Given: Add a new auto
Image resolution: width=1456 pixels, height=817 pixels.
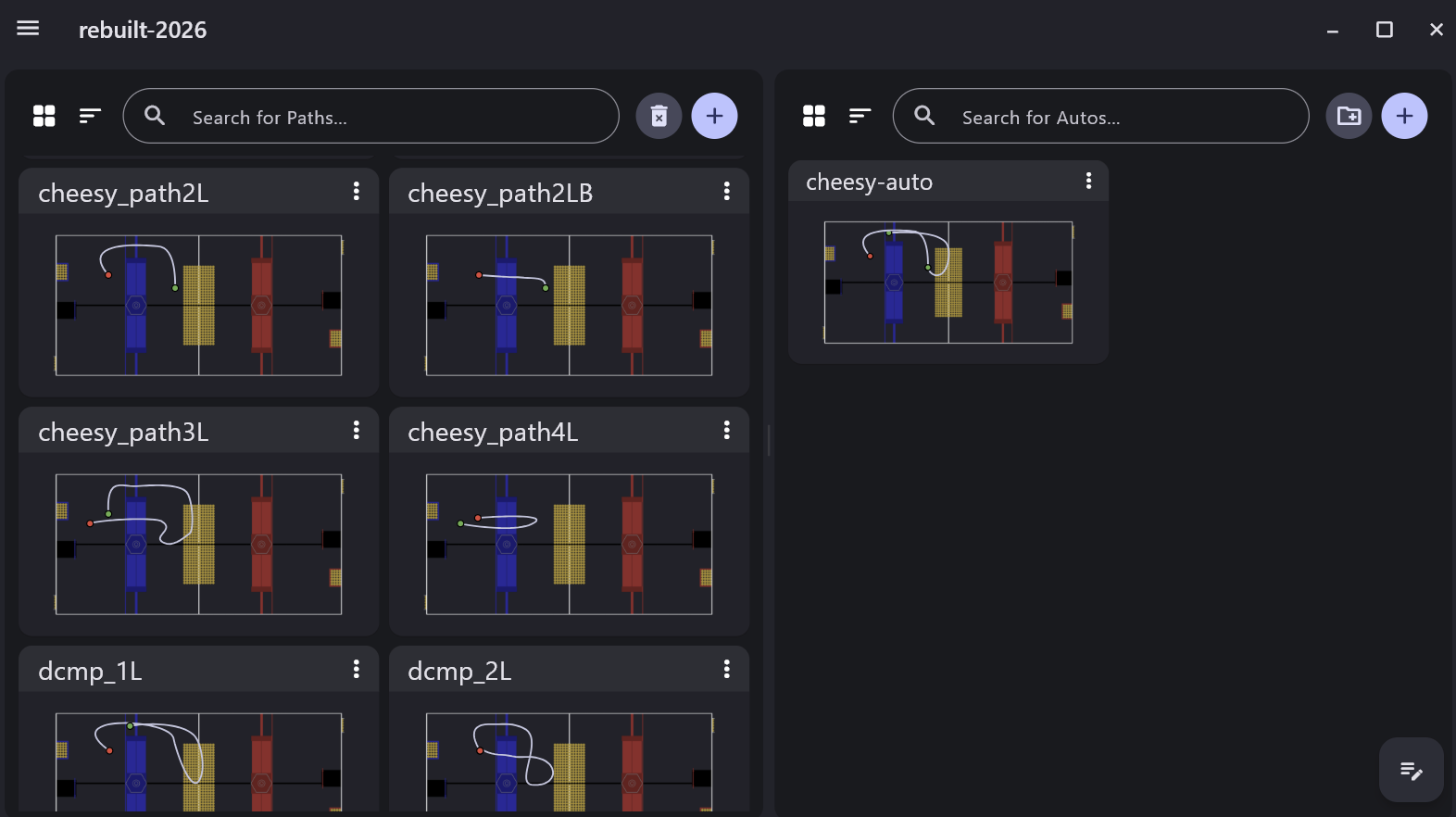Looking at the screenshot, I should (x=1405, y=116).
